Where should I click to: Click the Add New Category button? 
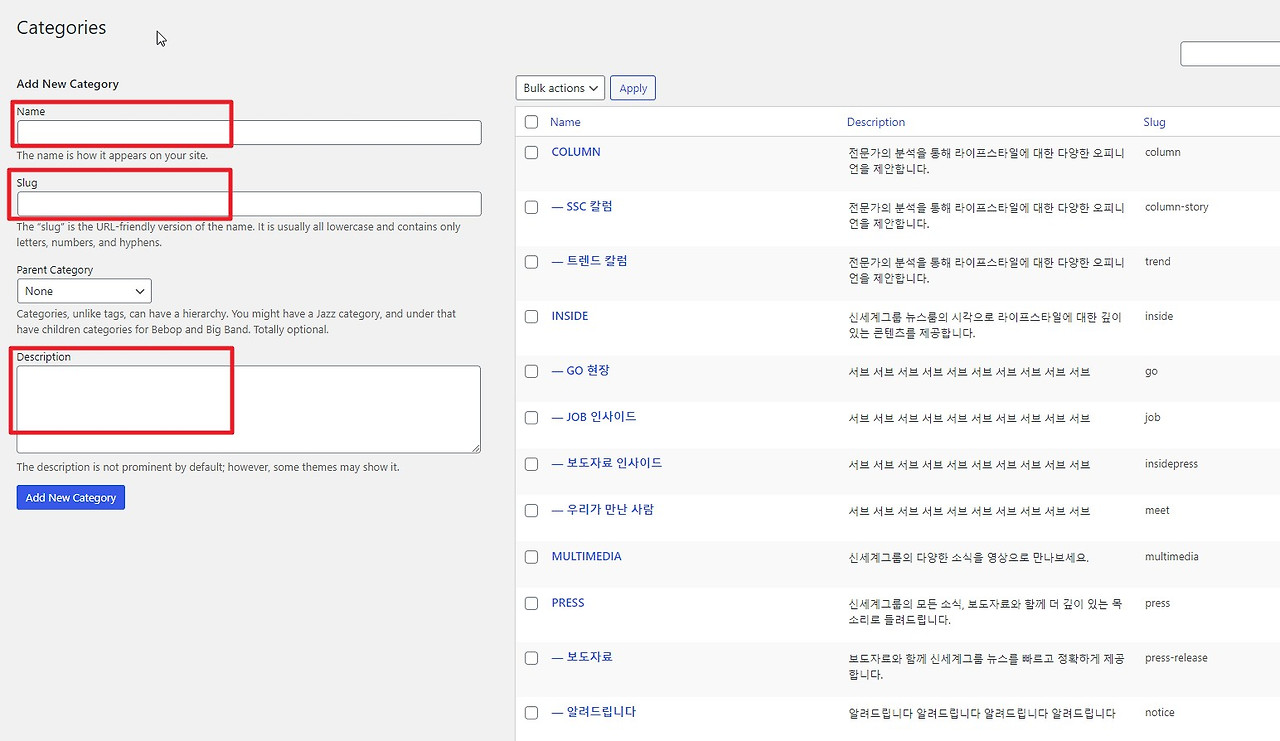click(71, 497)
